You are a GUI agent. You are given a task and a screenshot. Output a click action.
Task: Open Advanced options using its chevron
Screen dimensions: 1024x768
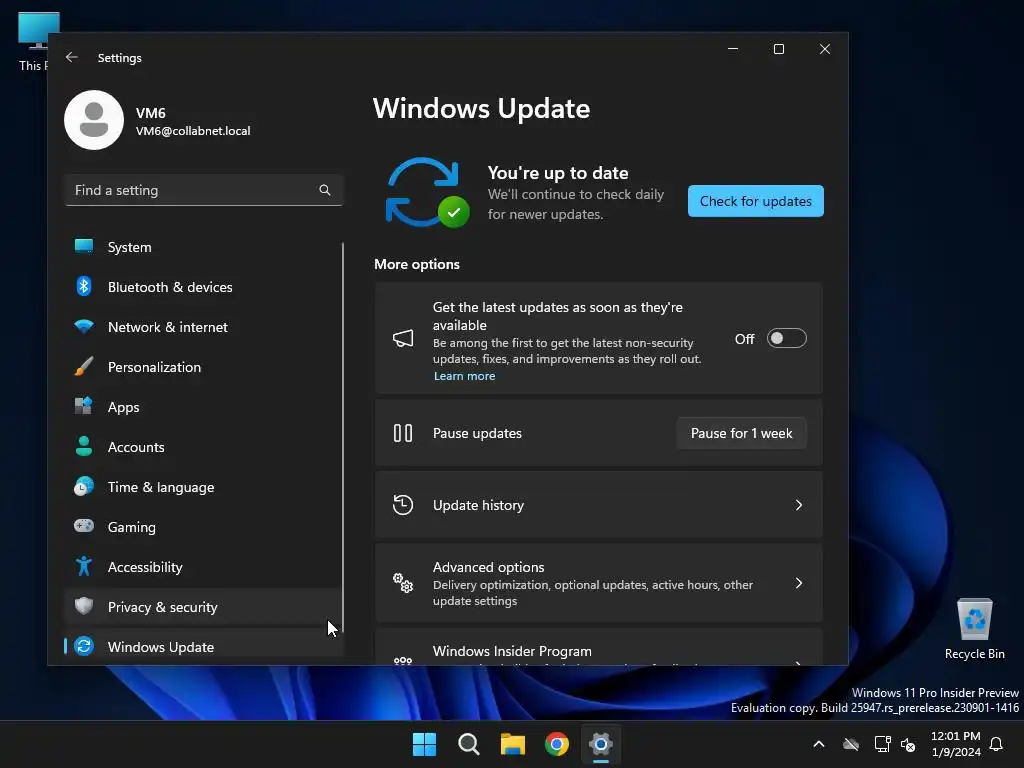click(799, 583)
